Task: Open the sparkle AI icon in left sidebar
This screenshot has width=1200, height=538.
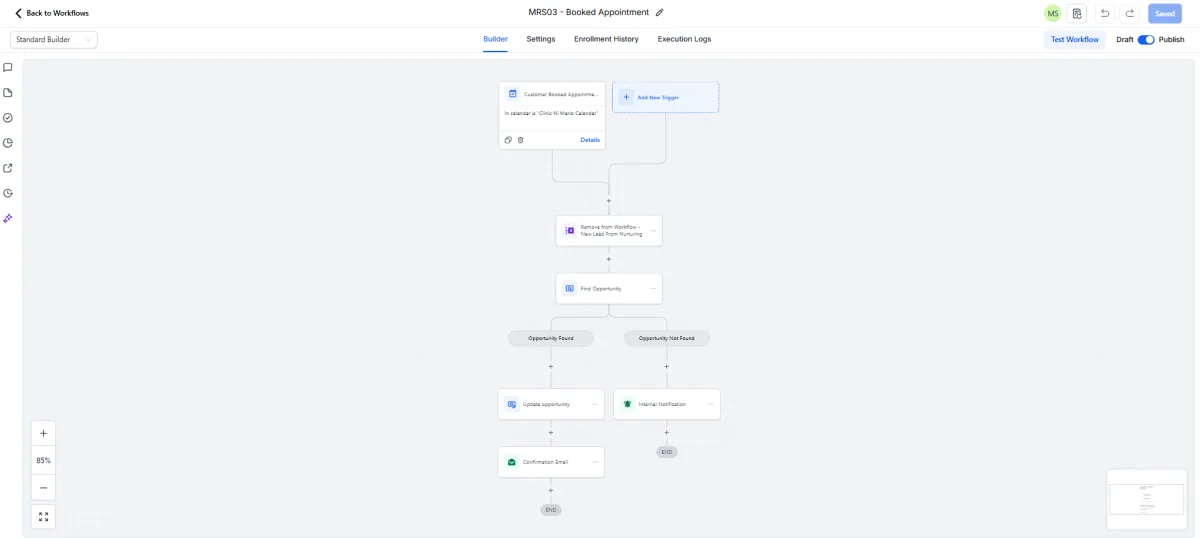Action: pyautogui.click(x=8, y=218)
